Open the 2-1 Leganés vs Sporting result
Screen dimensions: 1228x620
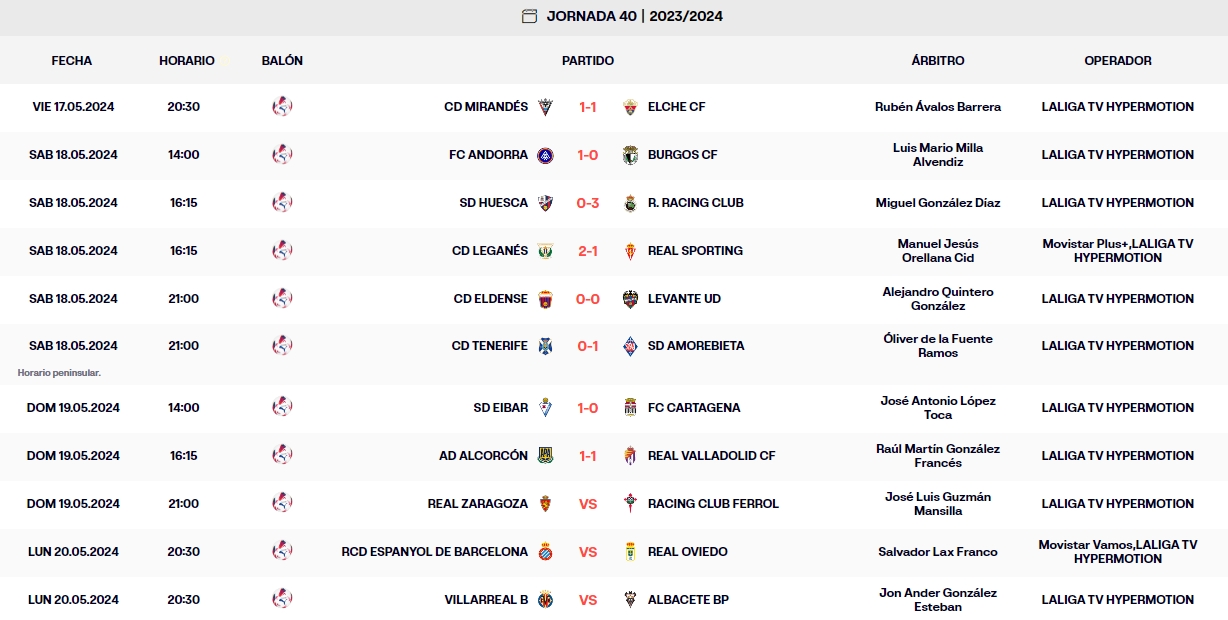(588, 251)
